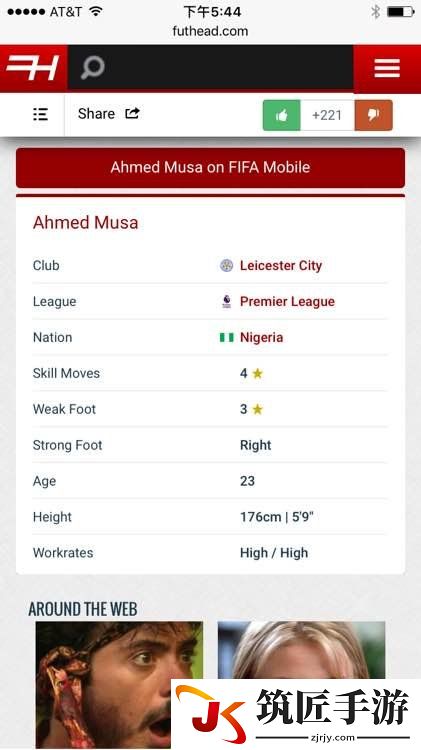This screenshot has height=750, width=421.
Task: Tap the futhead.com address bar
Action: coord(210,32)
